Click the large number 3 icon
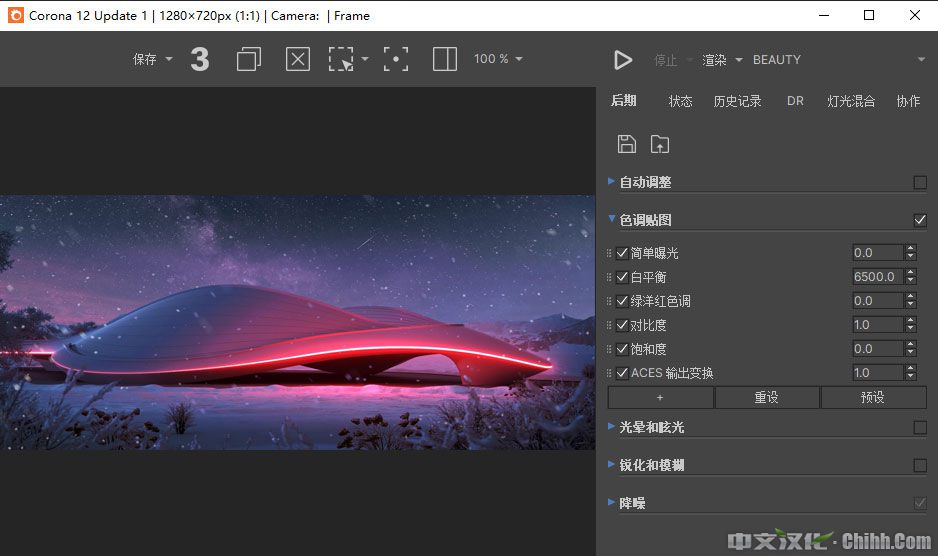Viewport: 938px width, 556px height. (200, 60)
